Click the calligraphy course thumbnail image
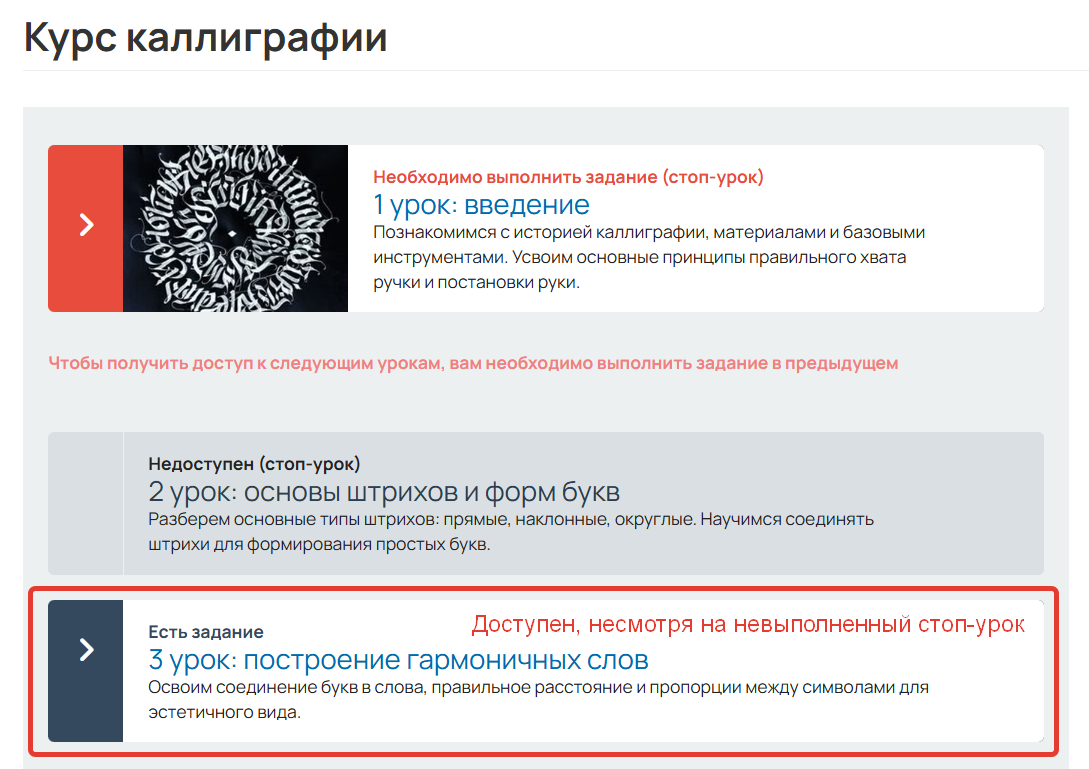The height and width of the screenshot is (769, 1089). (235, 228)
